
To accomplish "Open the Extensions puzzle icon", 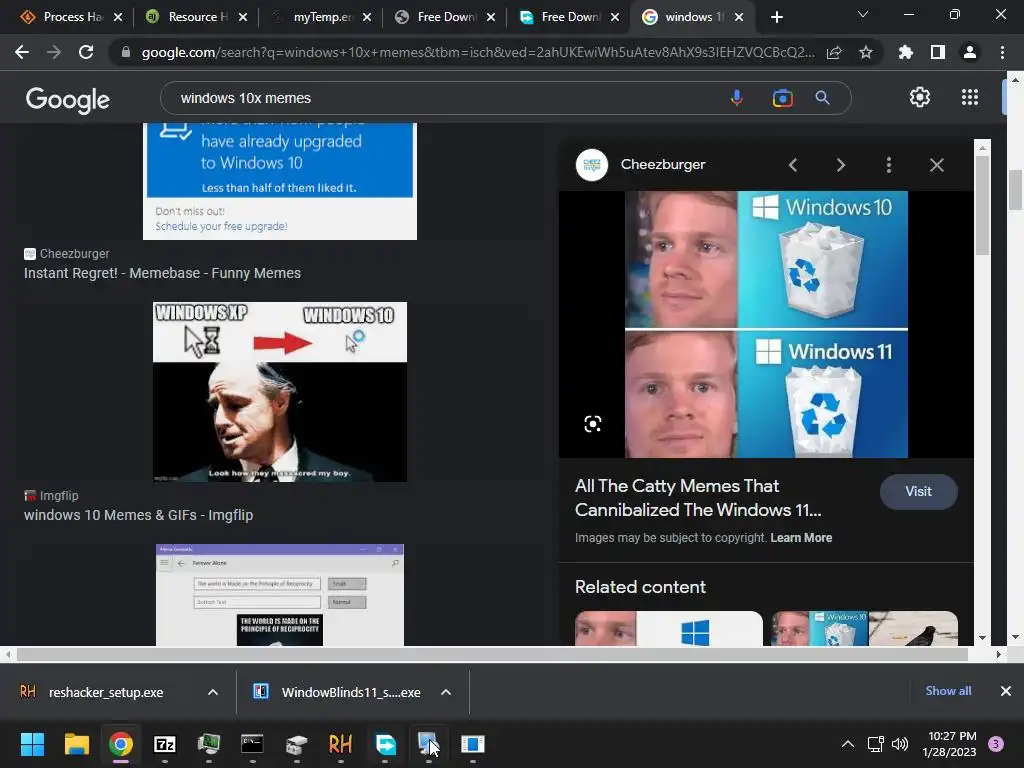I will click(x=906, y=52).
